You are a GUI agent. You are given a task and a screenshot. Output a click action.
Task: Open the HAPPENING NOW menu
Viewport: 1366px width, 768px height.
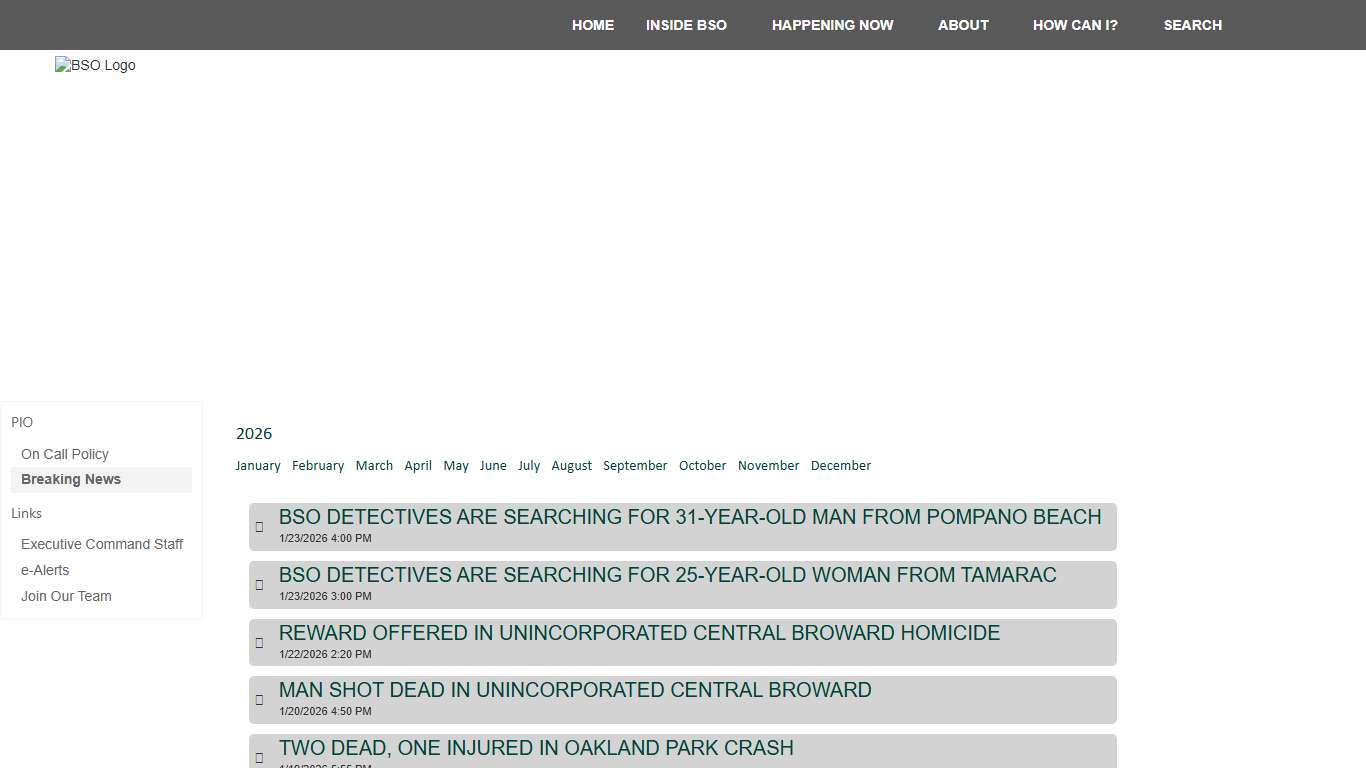832,25
